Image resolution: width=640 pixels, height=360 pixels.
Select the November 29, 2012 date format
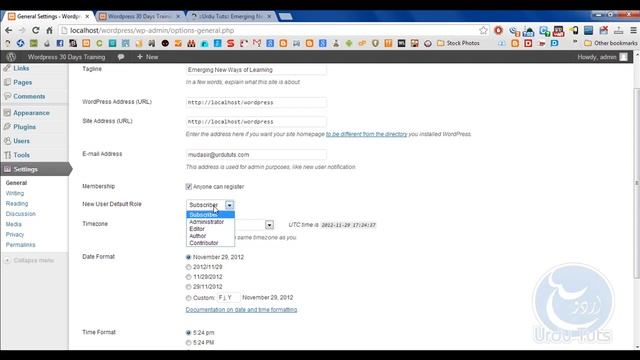point(189,257)
